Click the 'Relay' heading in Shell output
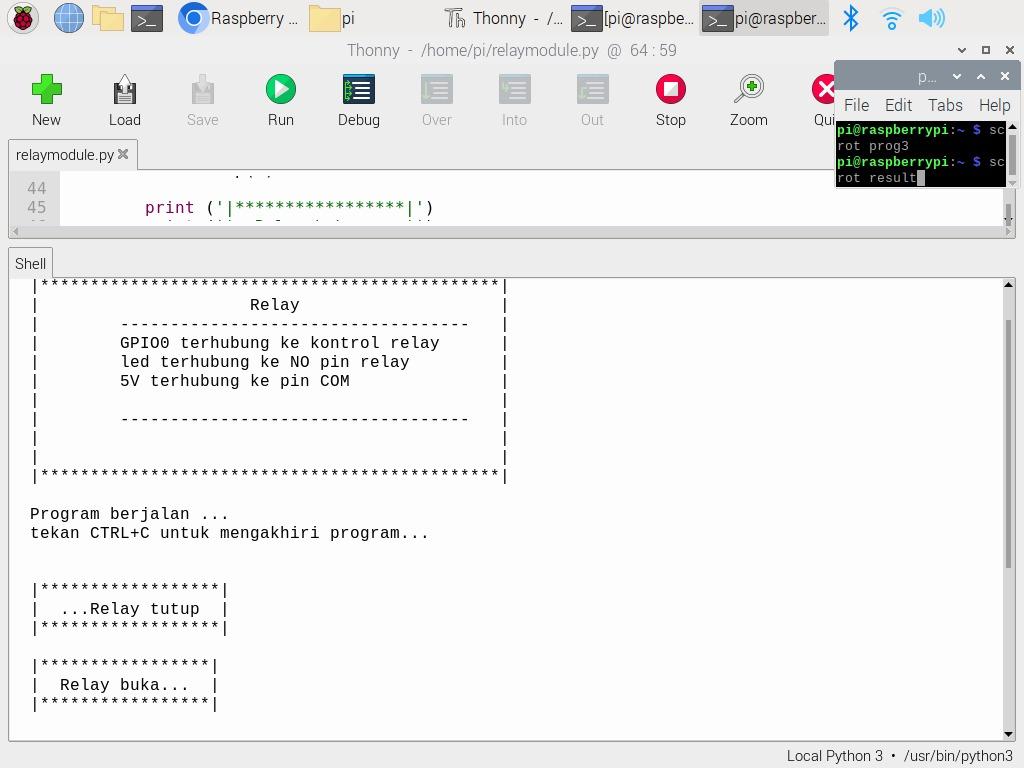Image resolution: width=1024 pixels, height=768 pixels. [x=274, y=305]
